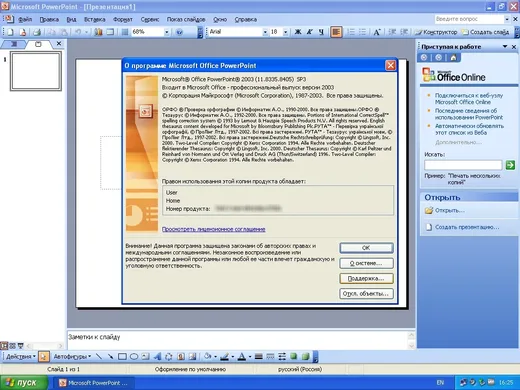Click the notes pane Заметки к слайду

tap(237, 340)
